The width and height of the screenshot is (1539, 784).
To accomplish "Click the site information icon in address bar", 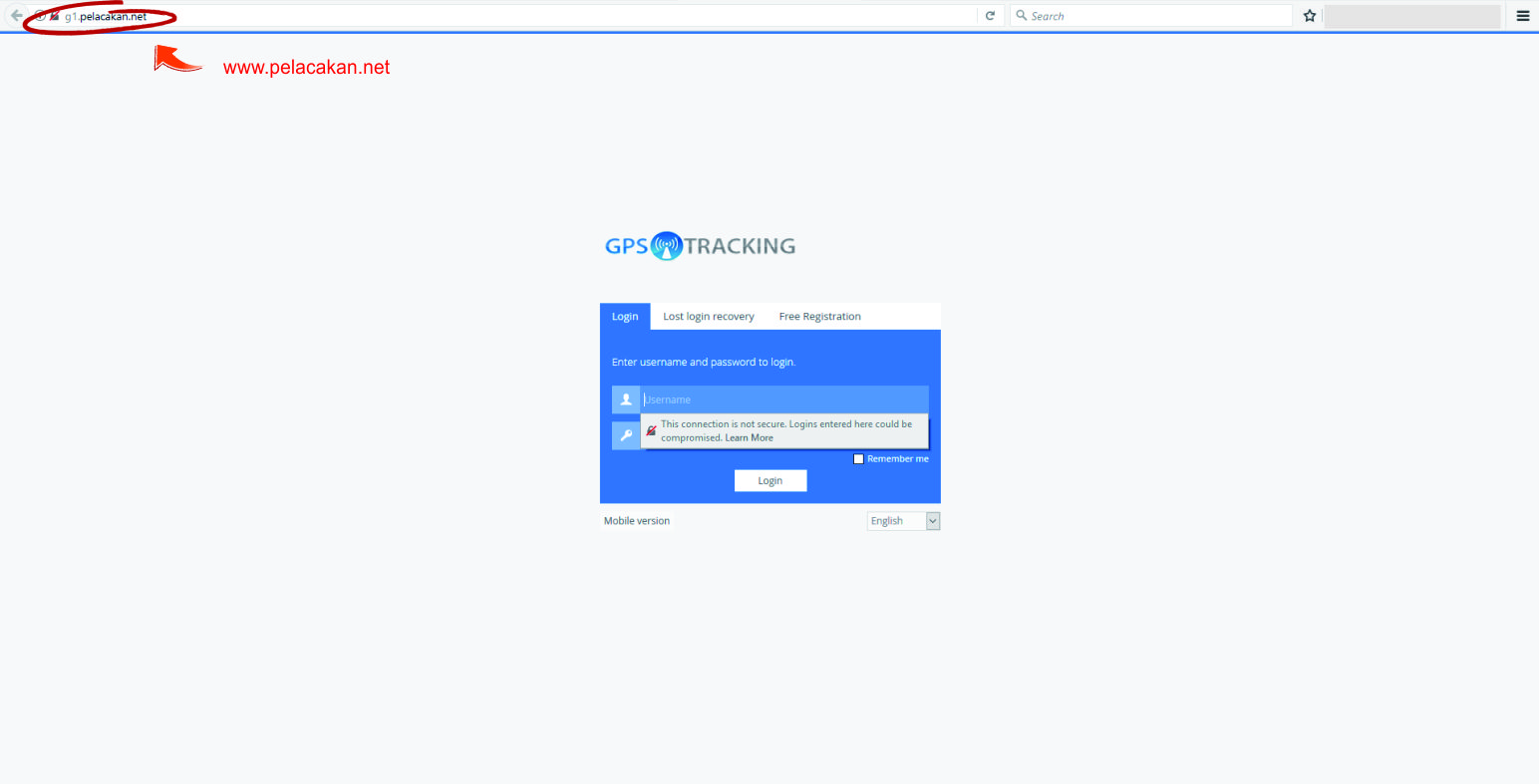I will click(40, 16).
